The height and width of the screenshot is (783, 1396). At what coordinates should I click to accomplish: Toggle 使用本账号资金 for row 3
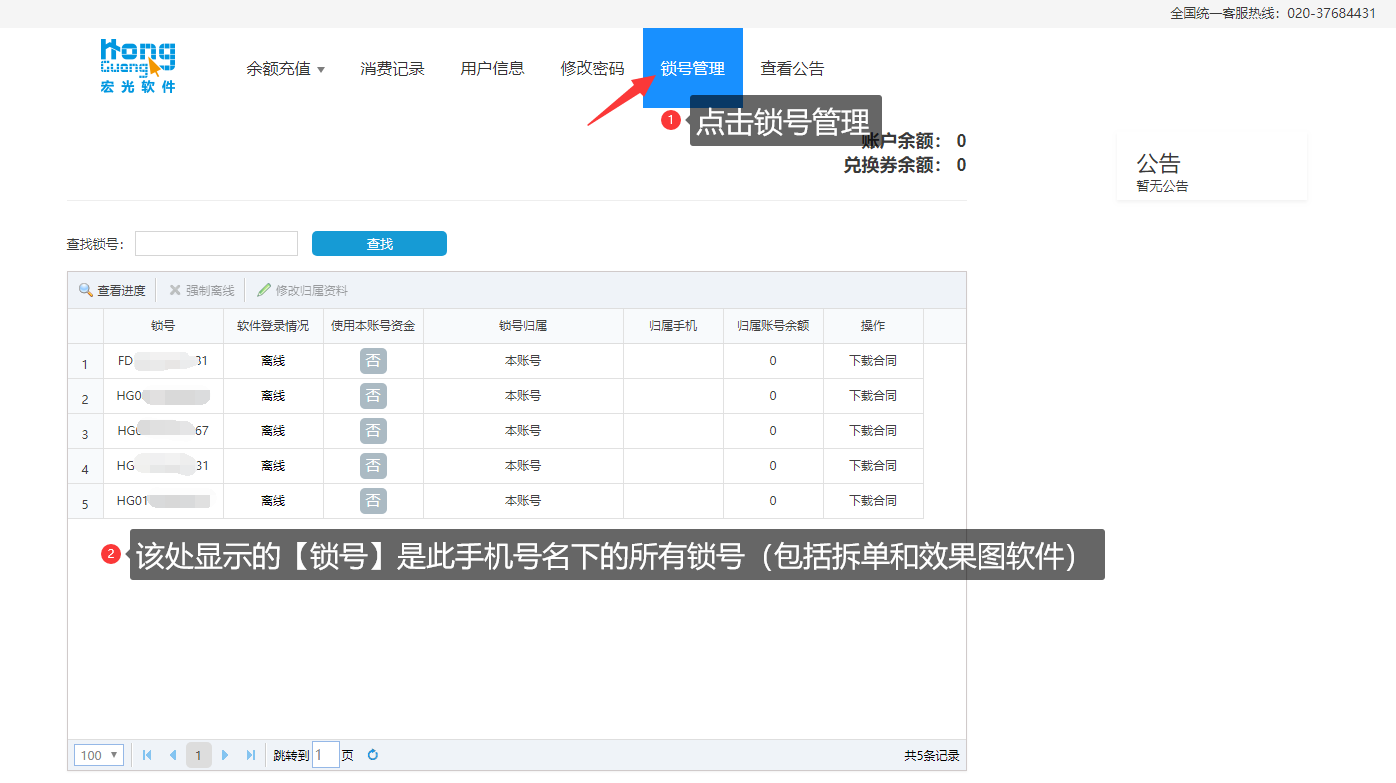[x=373, y=431]
